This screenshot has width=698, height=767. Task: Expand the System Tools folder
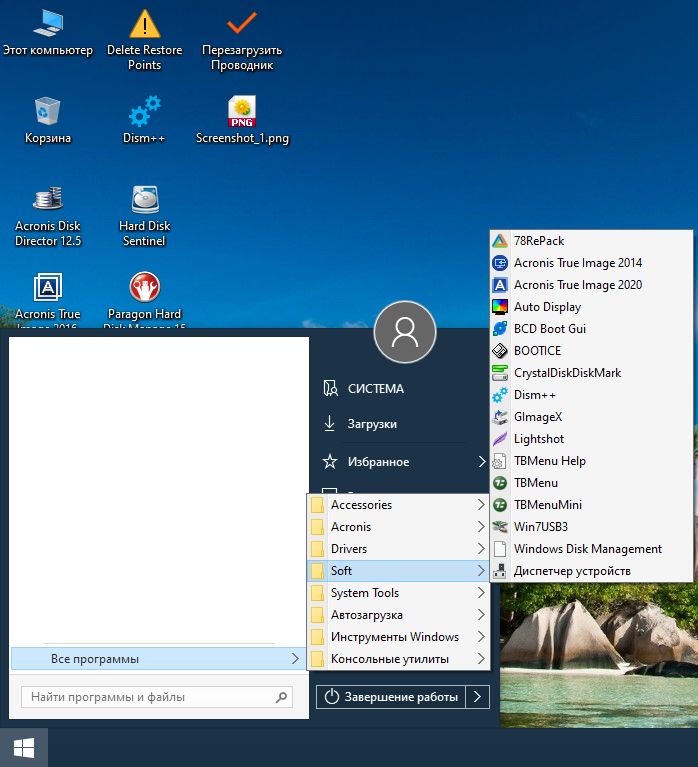[x=398, y=593]
